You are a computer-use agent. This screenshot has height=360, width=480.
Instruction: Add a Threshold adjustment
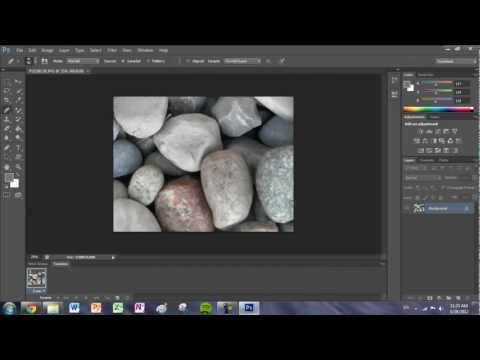click(x=438, y=150)
